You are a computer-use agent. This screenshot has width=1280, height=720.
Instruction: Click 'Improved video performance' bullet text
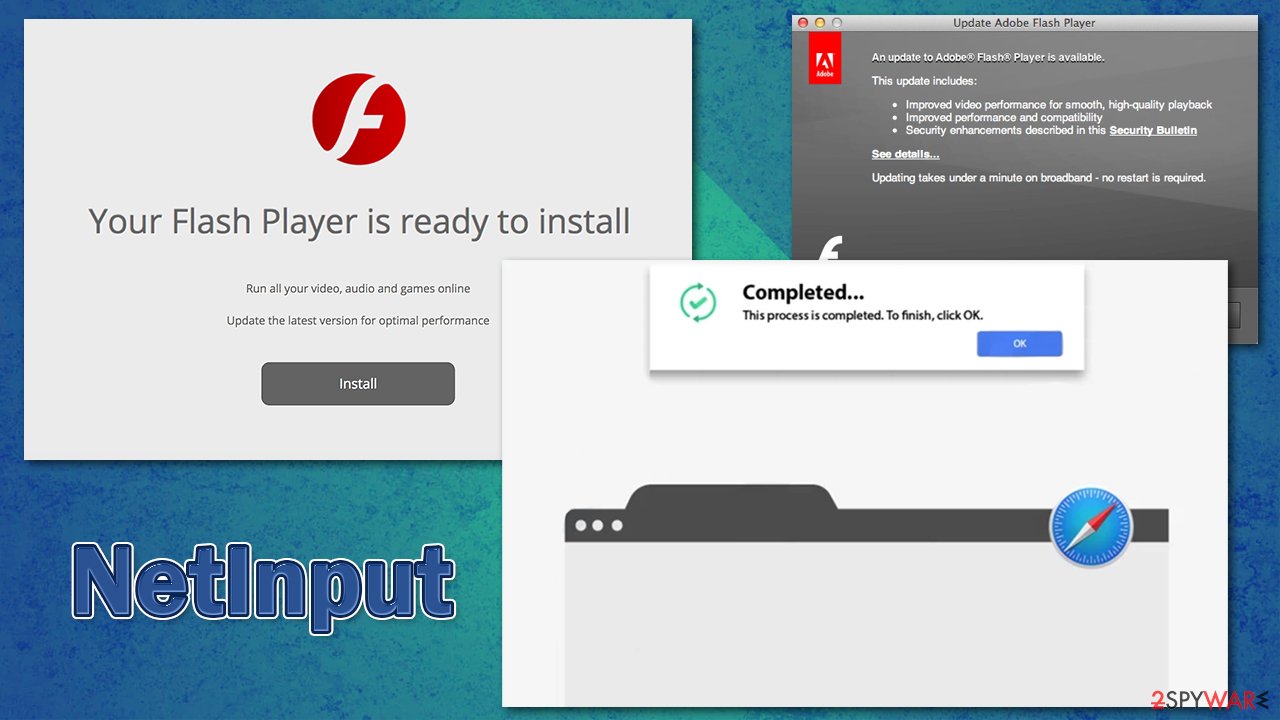(1059, 105)
